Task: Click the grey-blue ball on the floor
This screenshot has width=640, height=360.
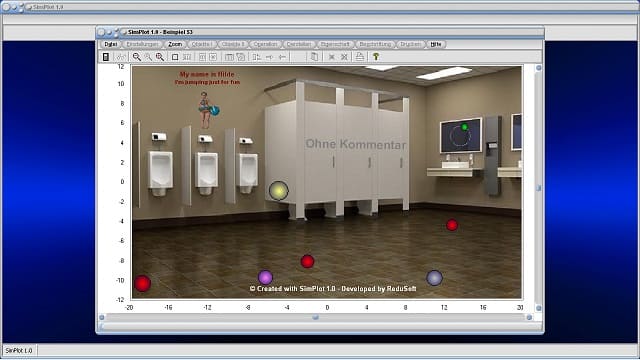Action: [434, 278]
